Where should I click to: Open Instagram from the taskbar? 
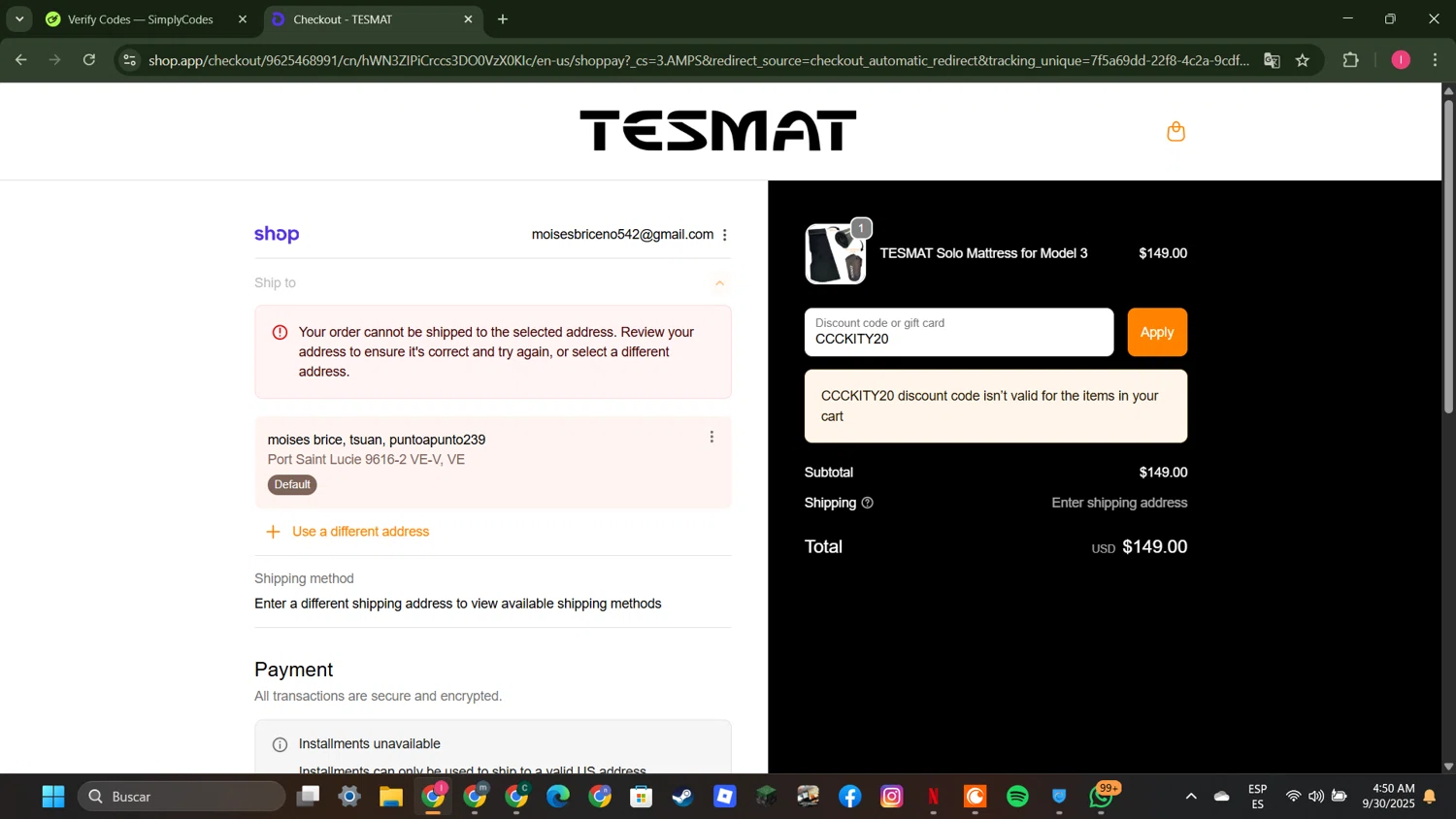coord(892,797)
